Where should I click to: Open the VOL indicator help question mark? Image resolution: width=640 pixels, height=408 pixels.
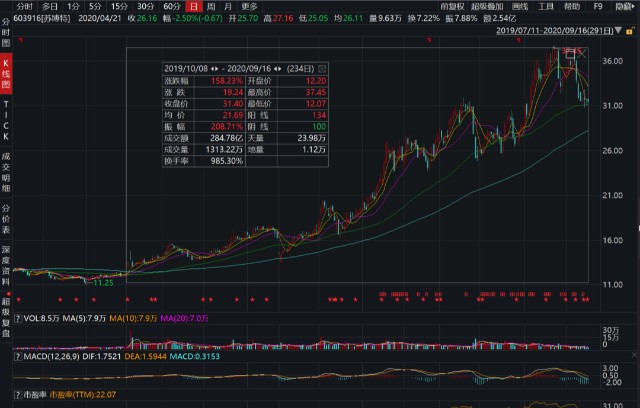tap(18, 318)
